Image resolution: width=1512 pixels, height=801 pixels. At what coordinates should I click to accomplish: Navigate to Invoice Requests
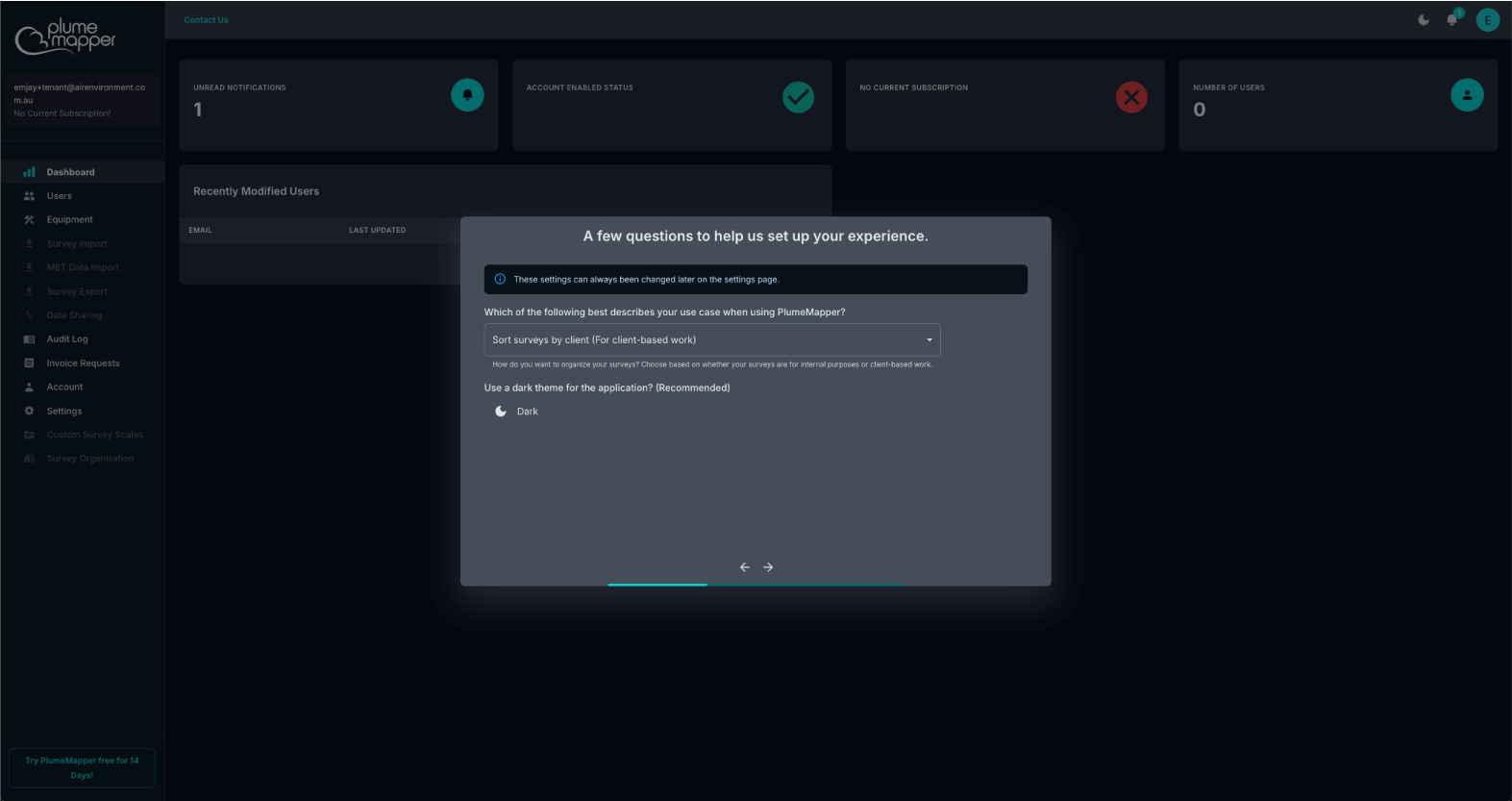click(x=83, y=363)
